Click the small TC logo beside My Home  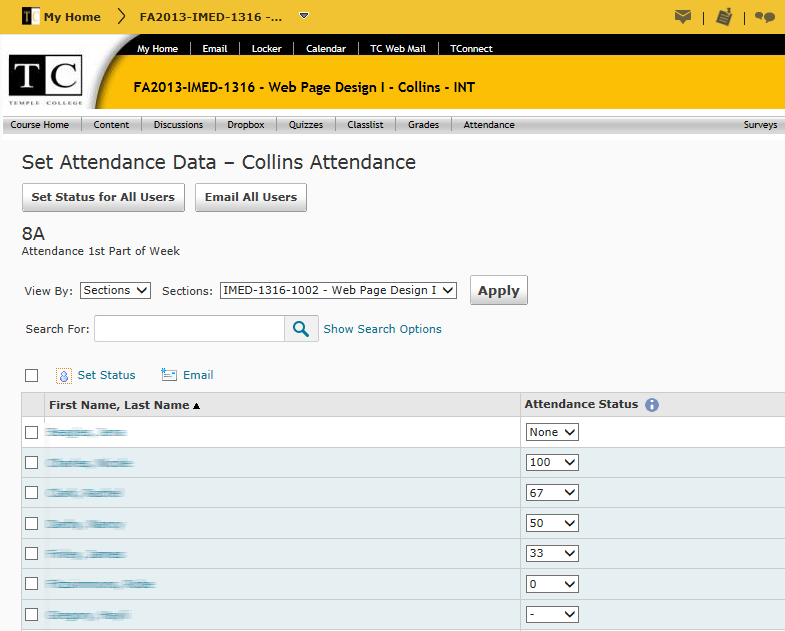click(31, 17)
